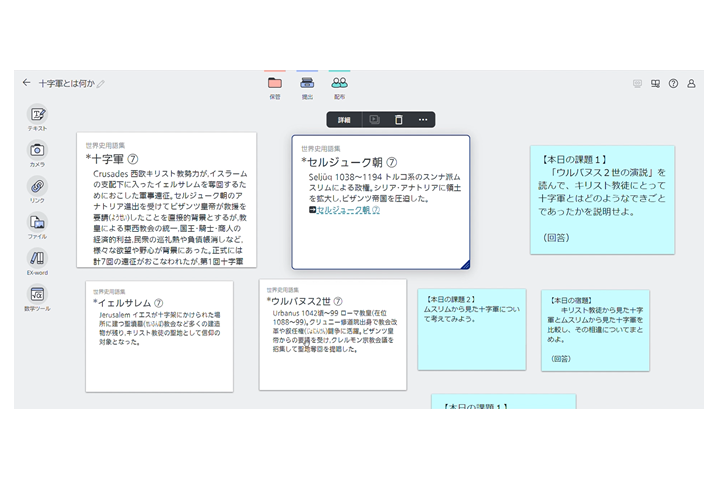721x480 pixels.
Task: Select the リンク link tool
Action: 37,186
